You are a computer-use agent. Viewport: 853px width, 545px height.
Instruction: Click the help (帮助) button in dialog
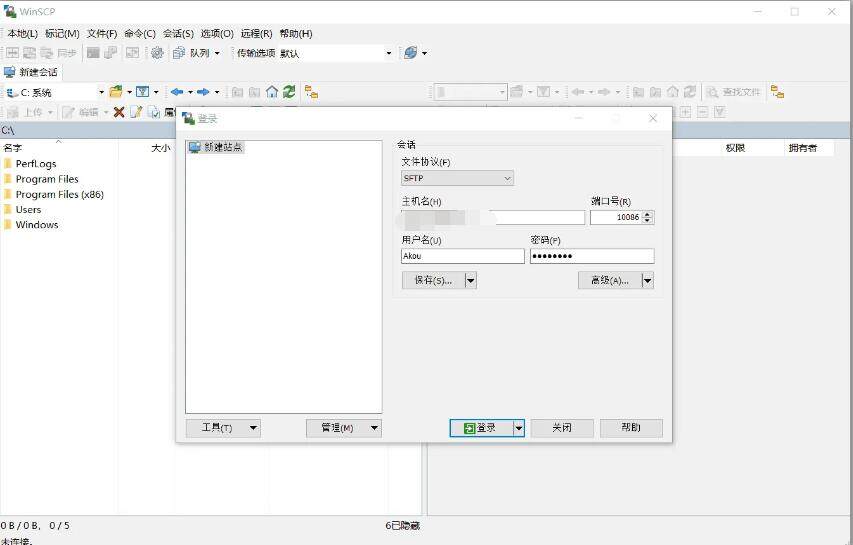click(x=631, y=428)
